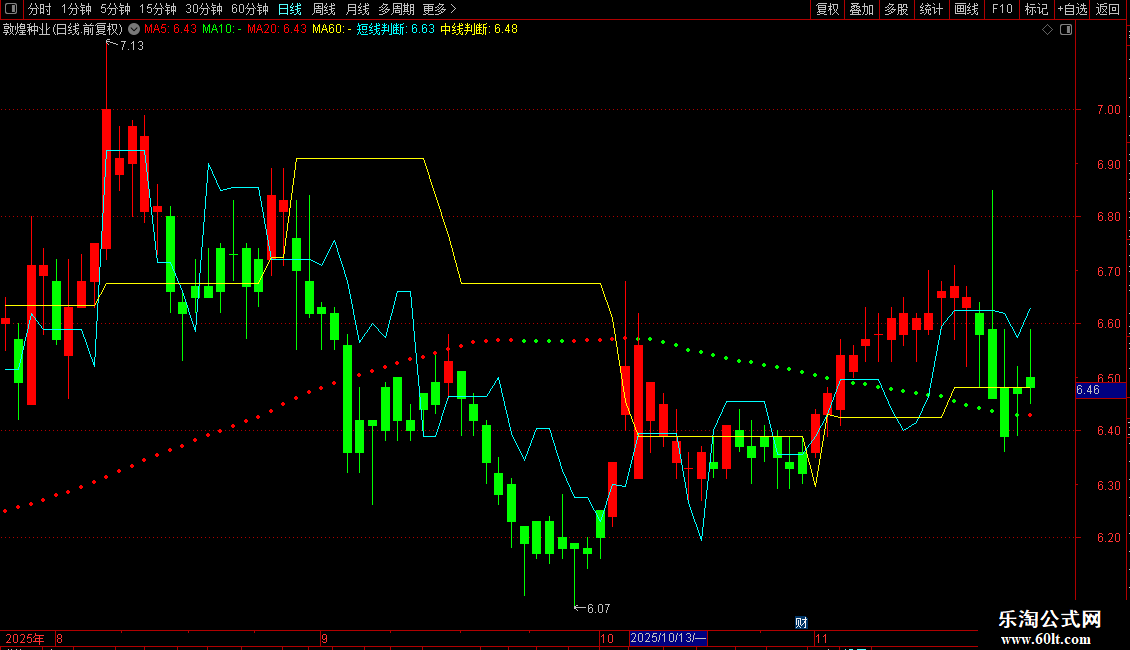
Task: Click month 9 marker on time axis
Action: pos(324,638)
